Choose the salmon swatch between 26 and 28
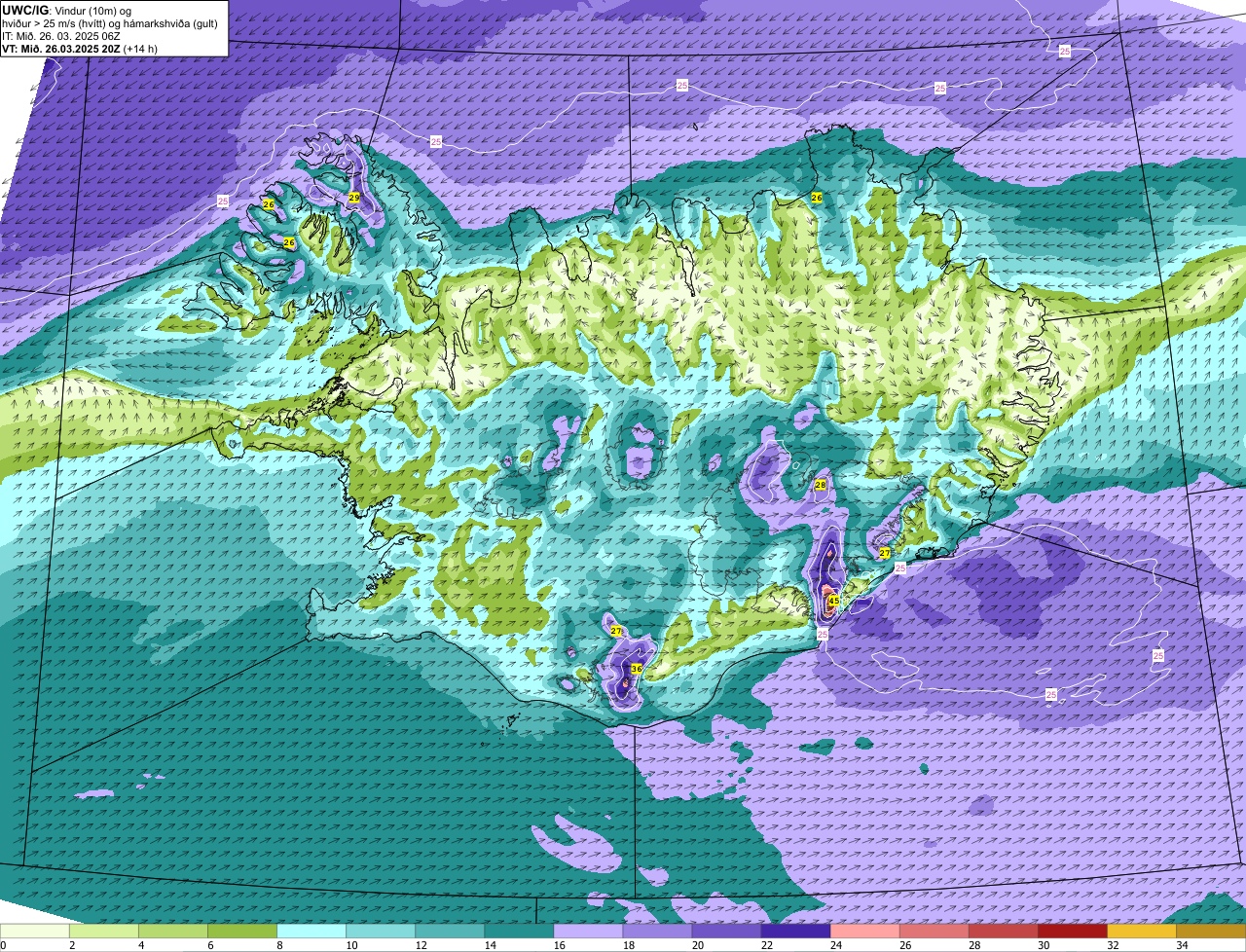The width and height of the screenshot is (1246, 952). click(x=934, y=931)
